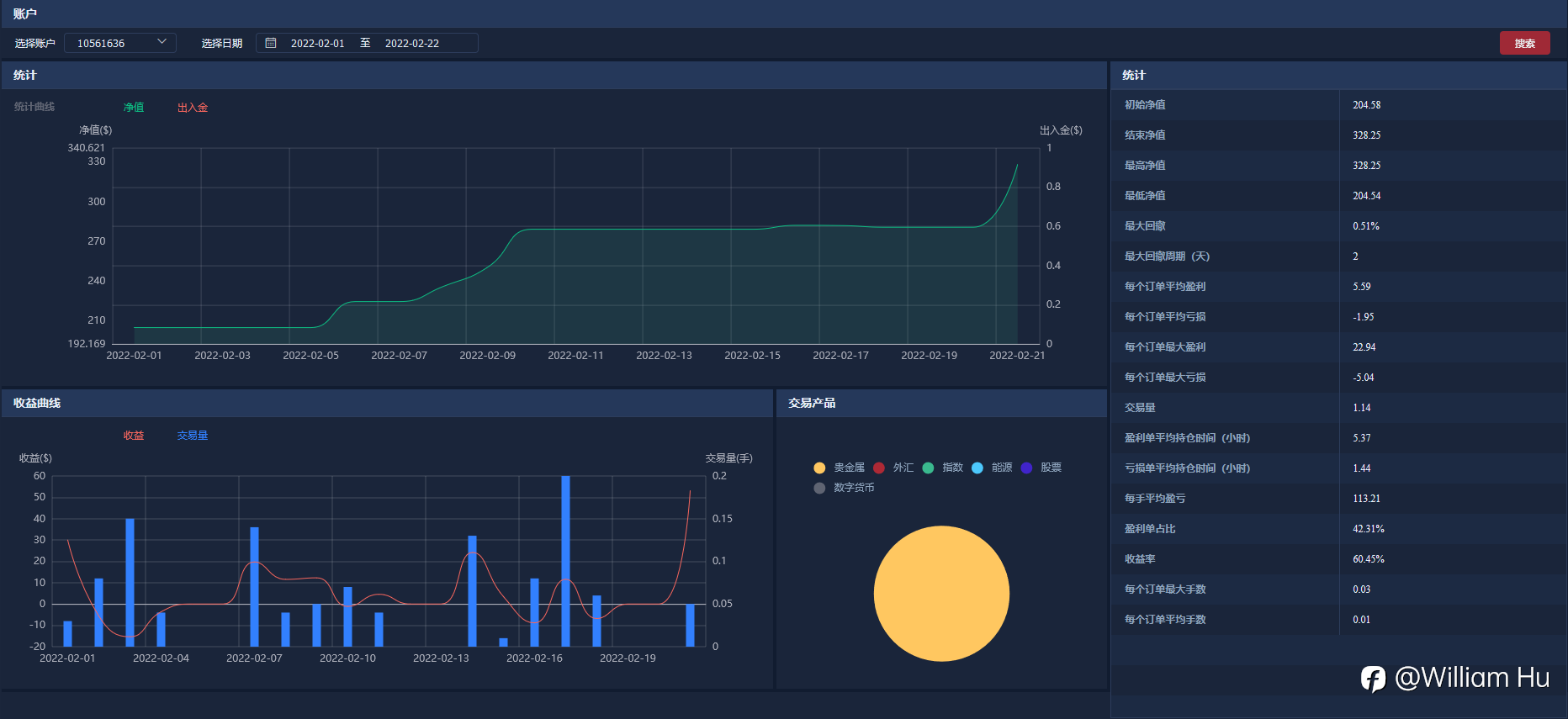Click the account dropdown chevron arrow
The height and width of the screenshot is (719, 1568).
pos(162,42)
